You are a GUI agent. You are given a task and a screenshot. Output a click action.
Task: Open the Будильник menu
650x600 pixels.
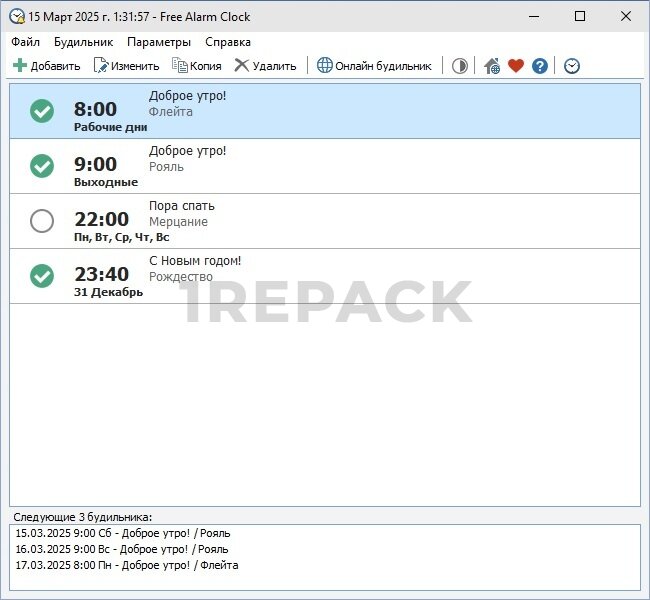pos(84,42)
